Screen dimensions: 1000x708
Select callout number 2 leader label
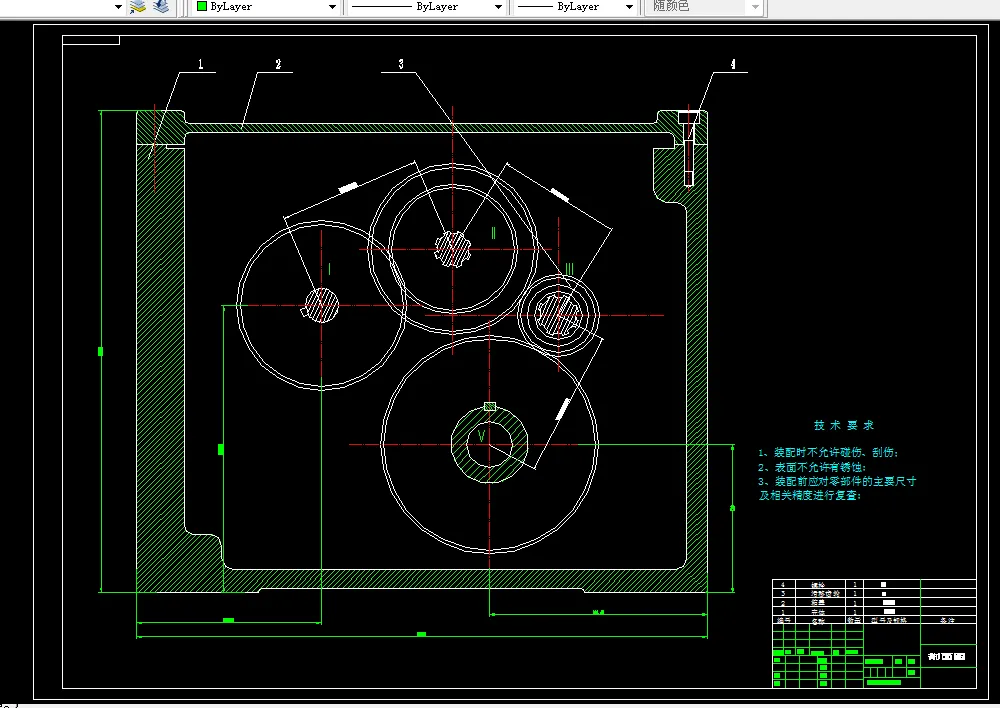click(x=278, y=64)
